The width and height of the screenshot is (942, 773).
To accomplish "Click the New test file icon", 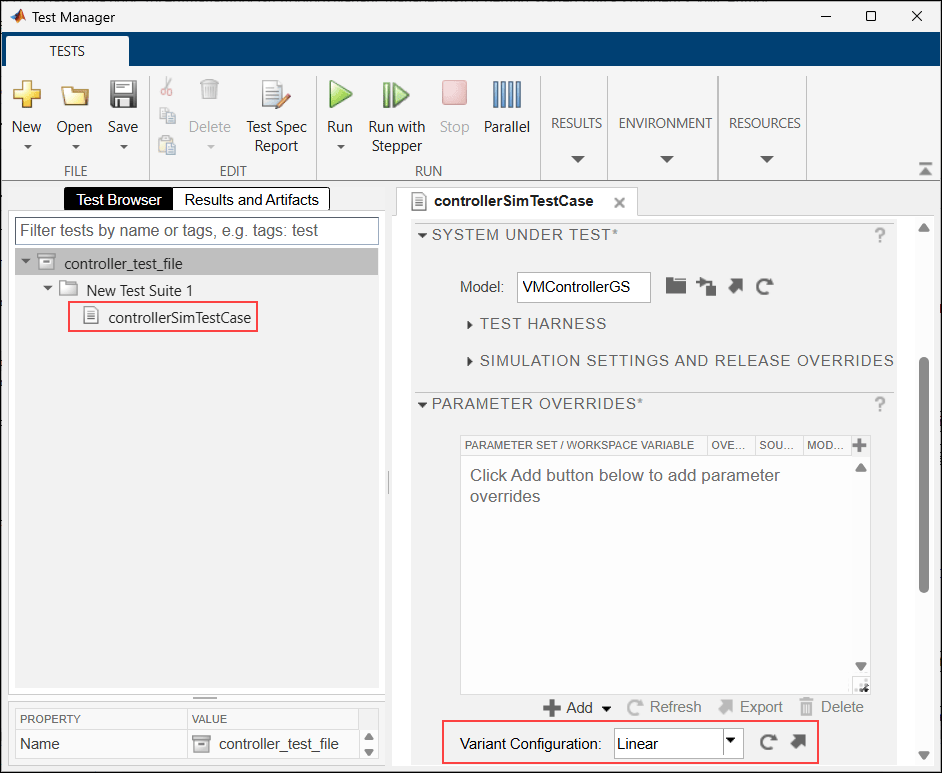I will click(x=27, y=95).
